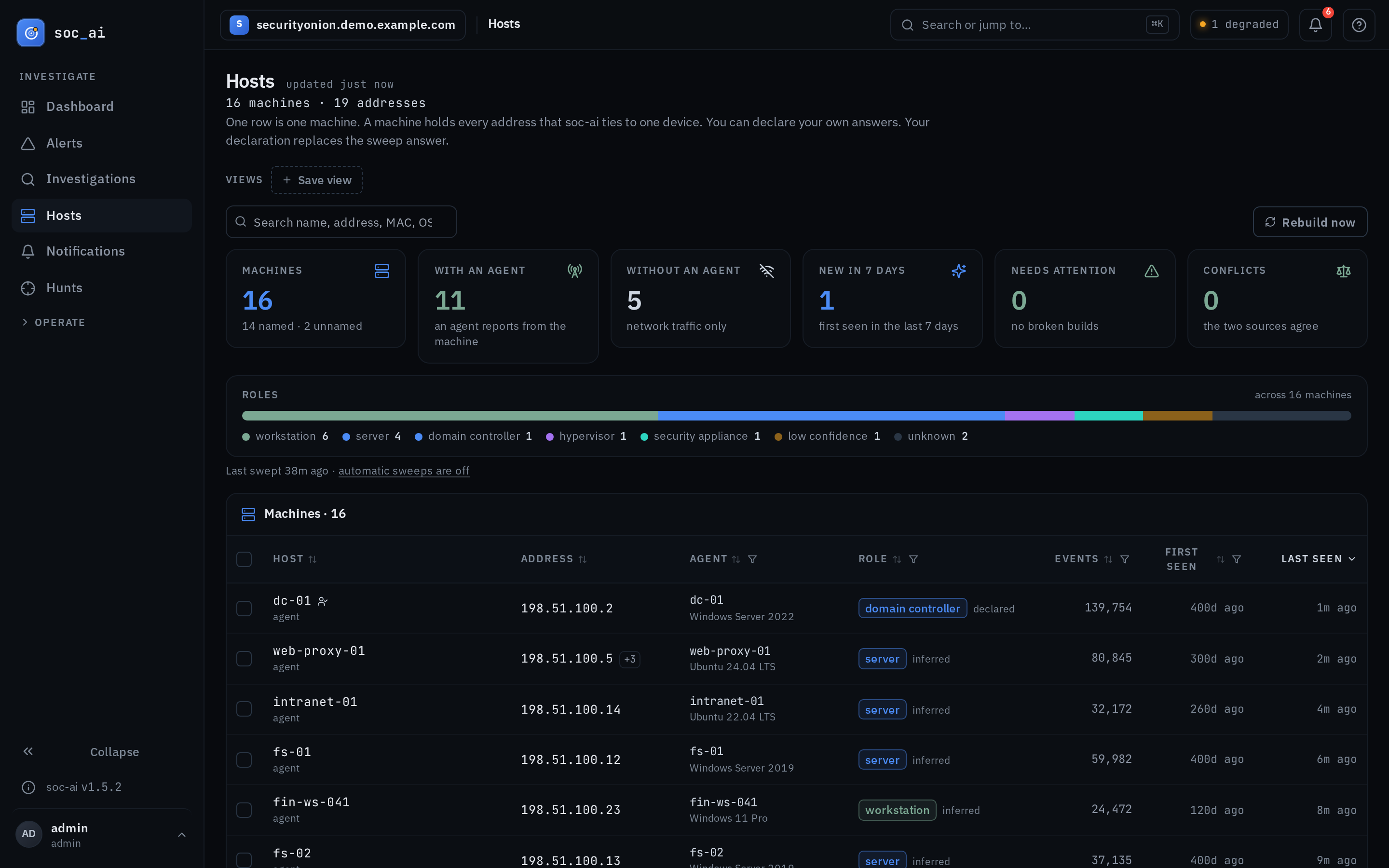Image resolution: width=1389 pixels, height=868 pixels.
Task: Click the filter icon on the Events column
Action: click(x=1124, y=559)
